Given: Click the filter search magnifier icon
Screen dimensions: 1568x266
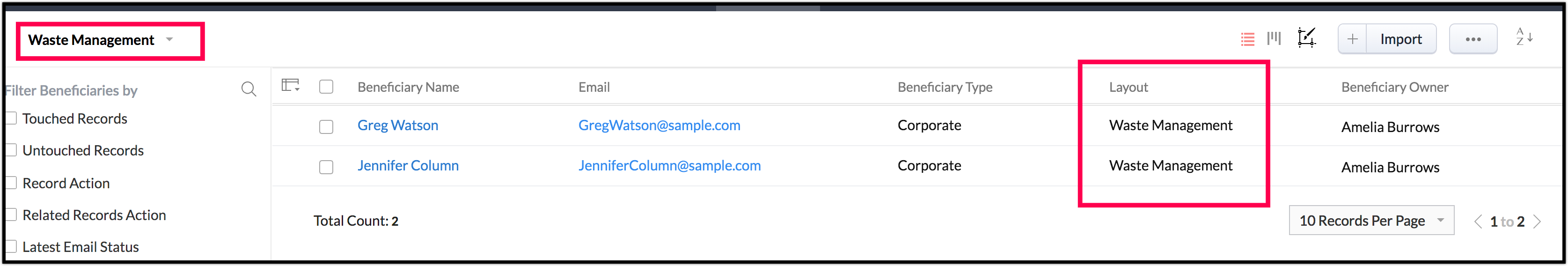Looking at the screenshot, I should click(x=249, y=89).
